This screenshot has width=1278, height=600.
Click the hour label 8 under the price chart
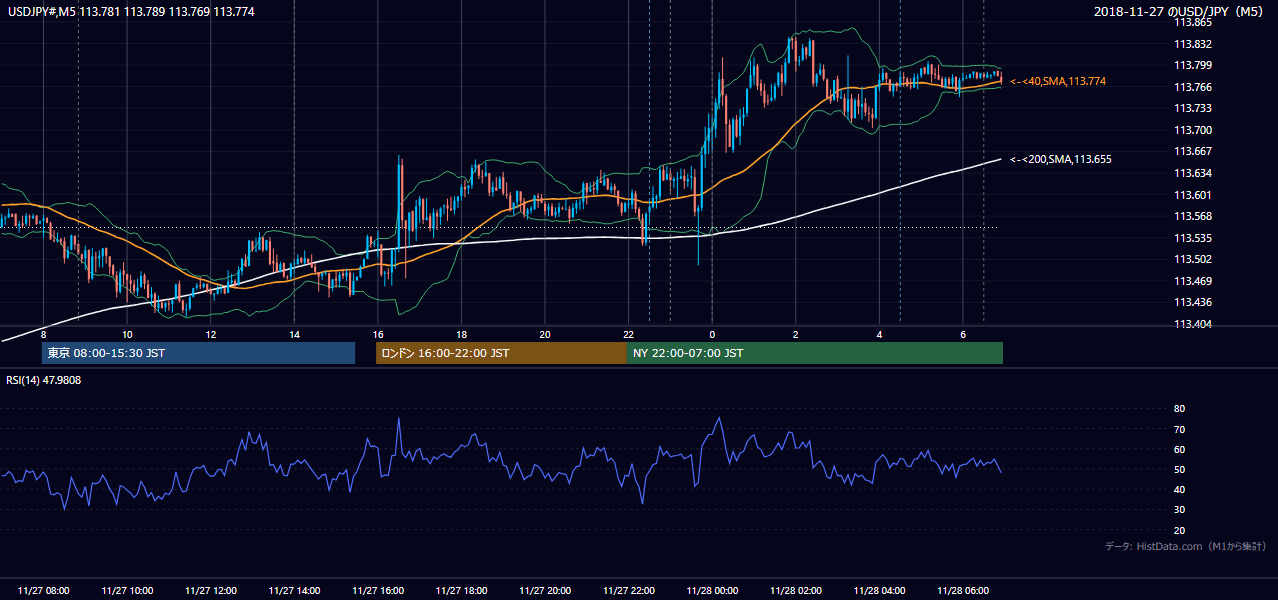43,334
